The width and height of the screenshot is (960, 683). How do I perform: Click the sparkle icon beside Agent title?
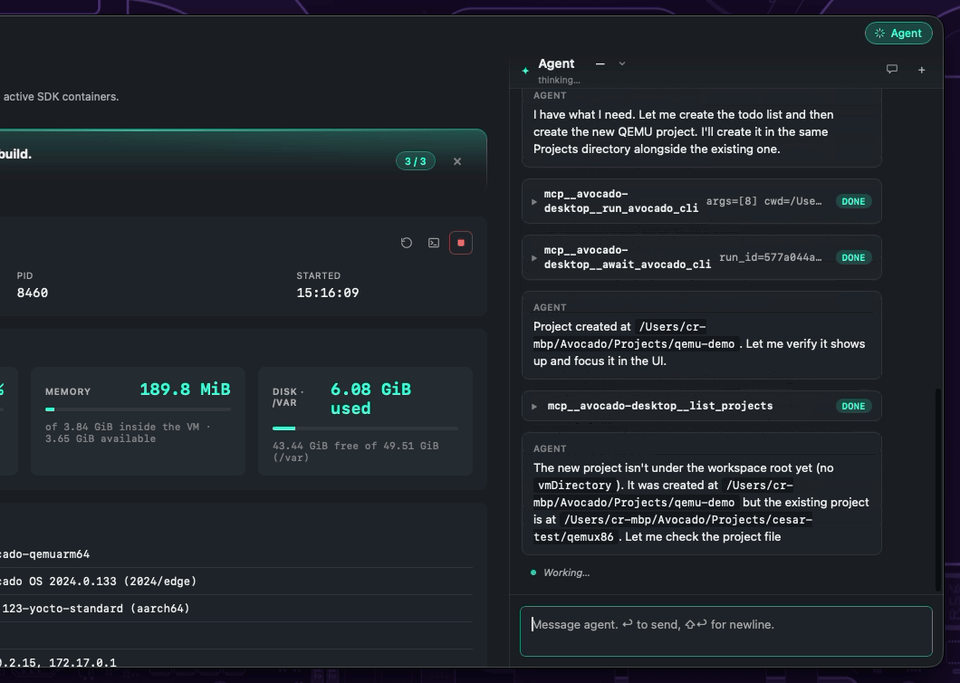click(525, 70)
